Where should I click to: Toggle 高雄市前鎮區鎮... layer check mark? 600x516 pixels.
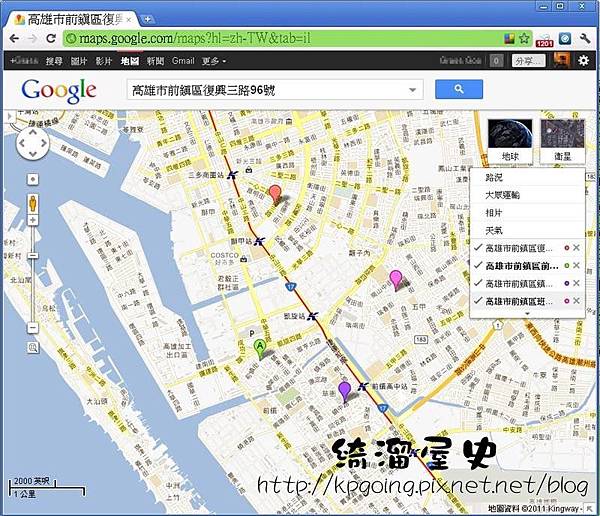point(477,283)
